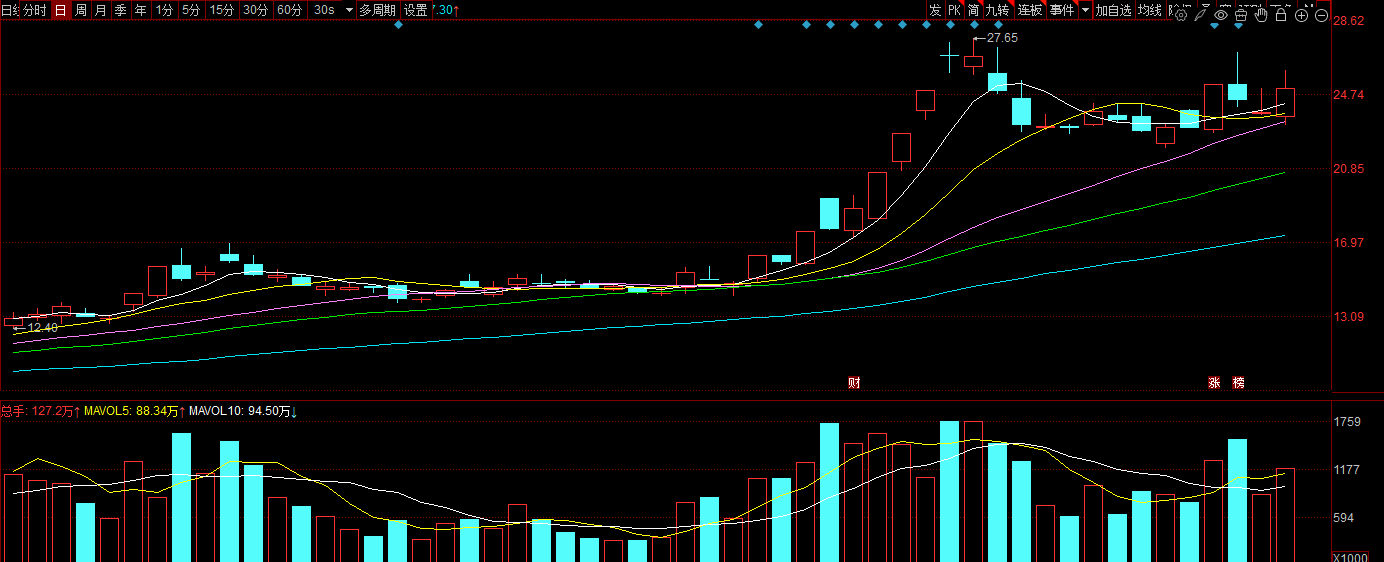The height and width of the screenshot is (562, 1384).
Task: Click the MAVOL5 88.34万 indicator label
Action: pyautogui.click(x=135, y=411)
